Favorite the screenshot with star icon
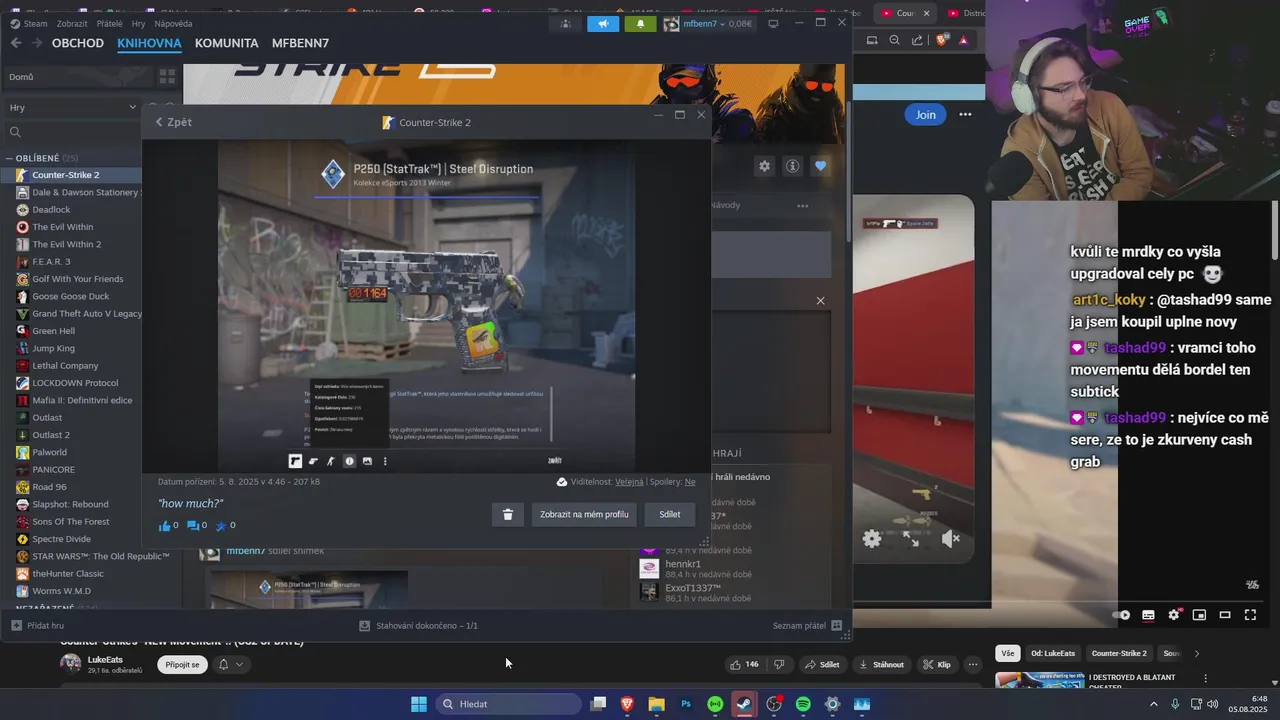Image resolution: width=1280 pixels, height=720 pixels. point(221,526)
